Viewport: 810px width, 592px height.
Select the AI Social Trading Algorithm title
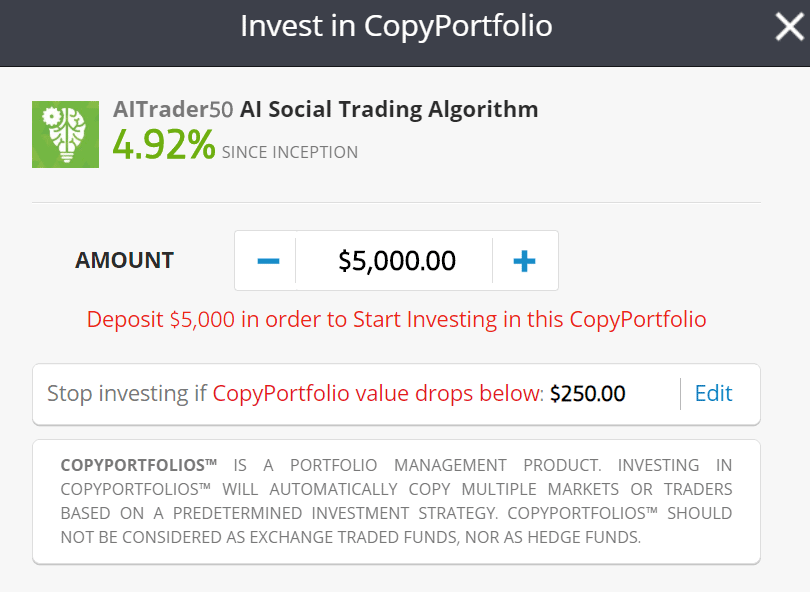click(x=389, y=110)
